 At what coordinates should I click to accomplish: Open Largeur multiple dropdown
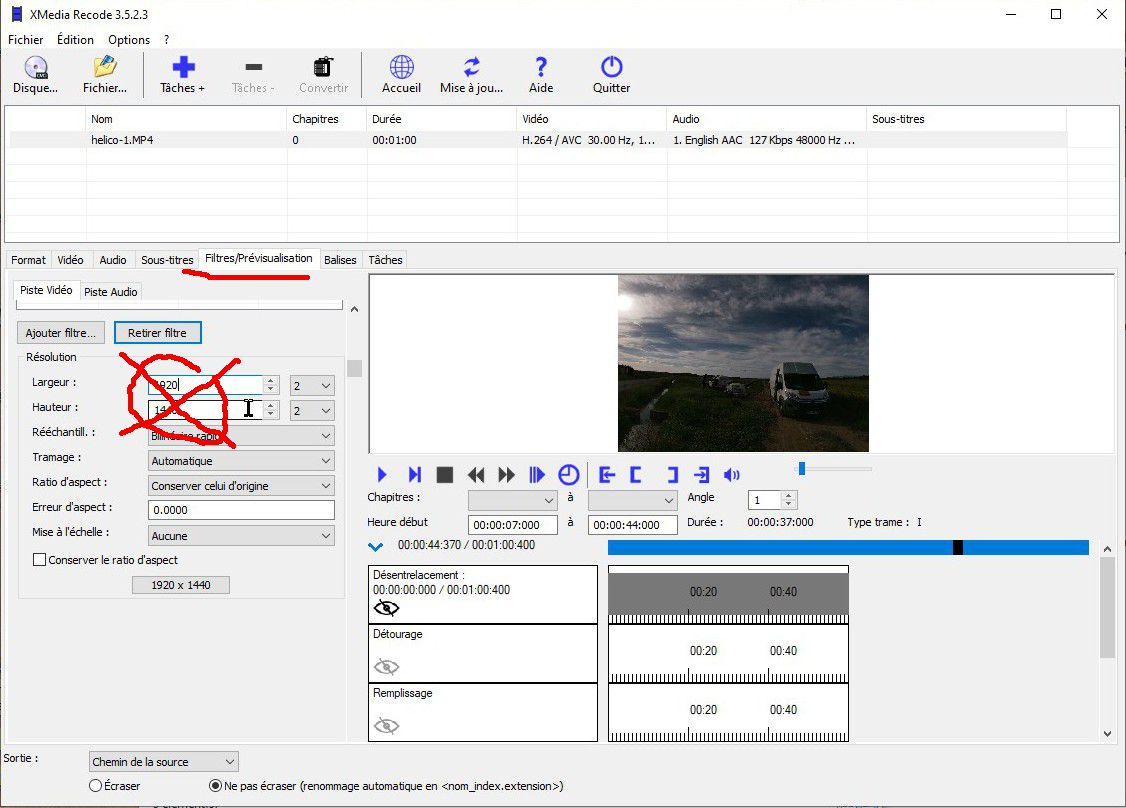[x=312, y=386]
